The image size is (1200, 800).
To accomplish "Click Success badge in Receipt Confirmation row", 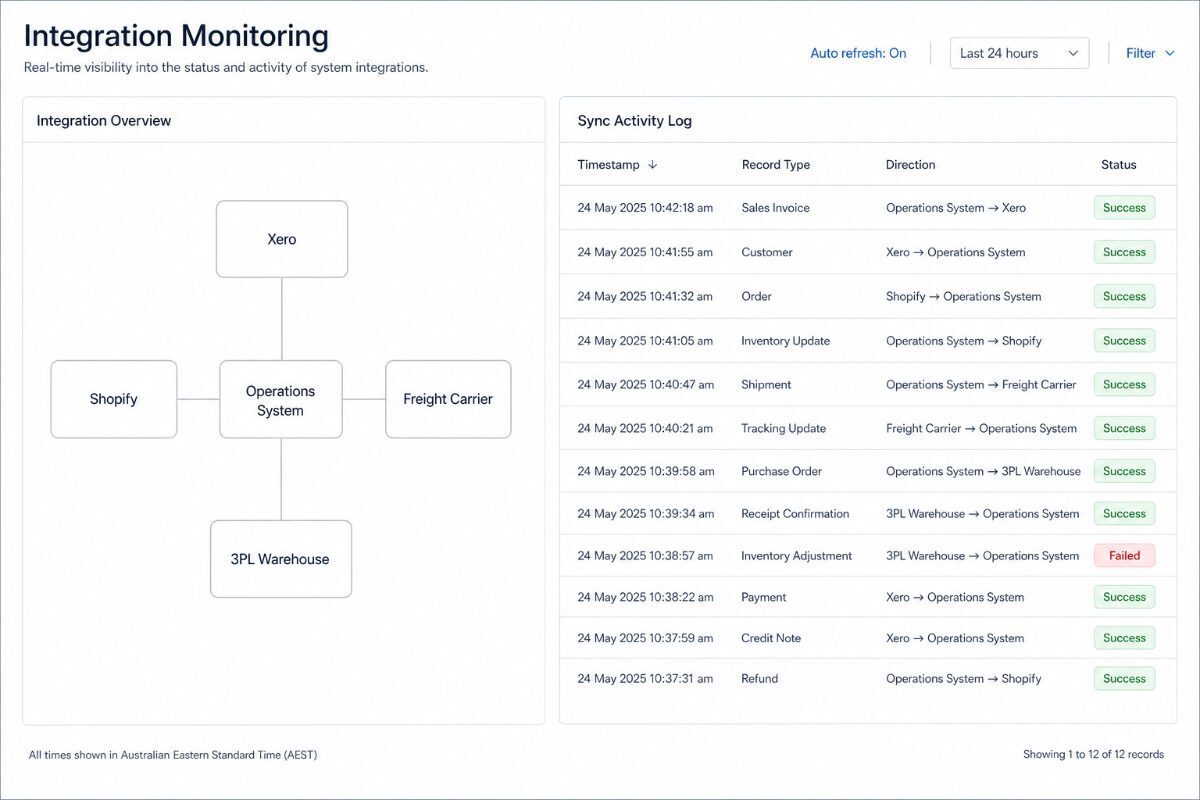I will point(1124,513).
